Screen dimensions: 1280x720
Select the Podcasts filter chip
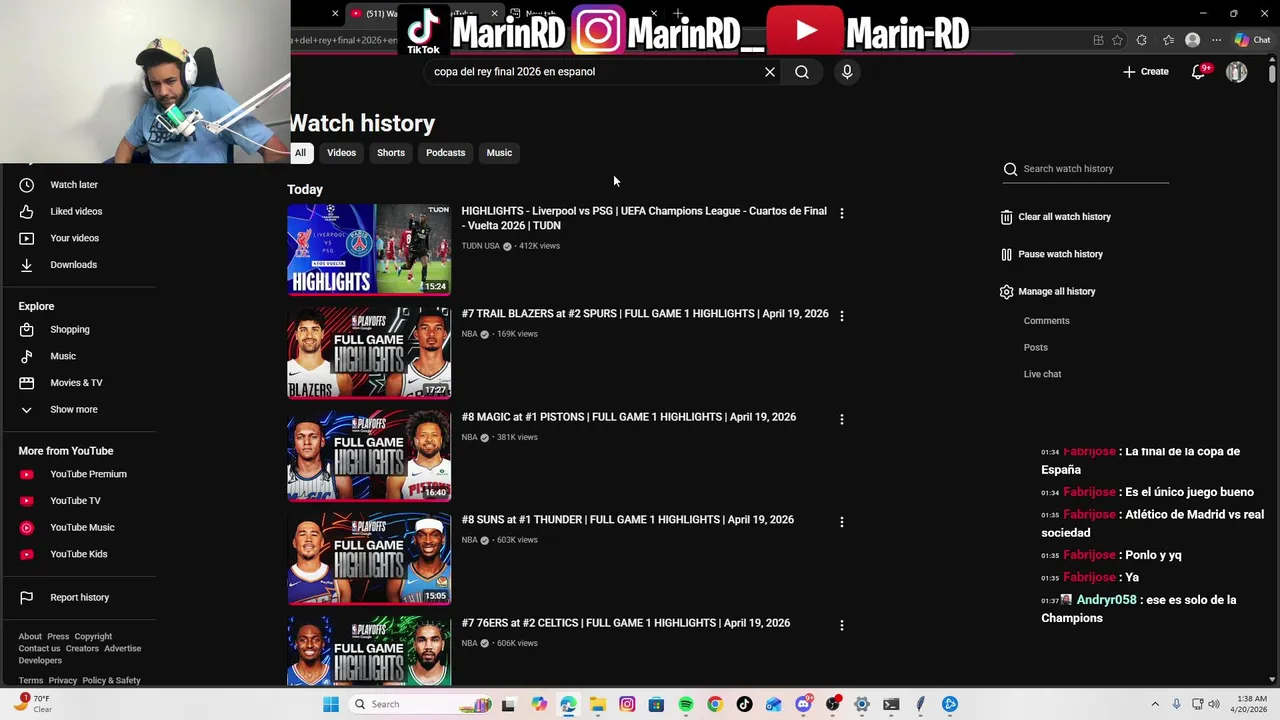(x=445, y=153)
